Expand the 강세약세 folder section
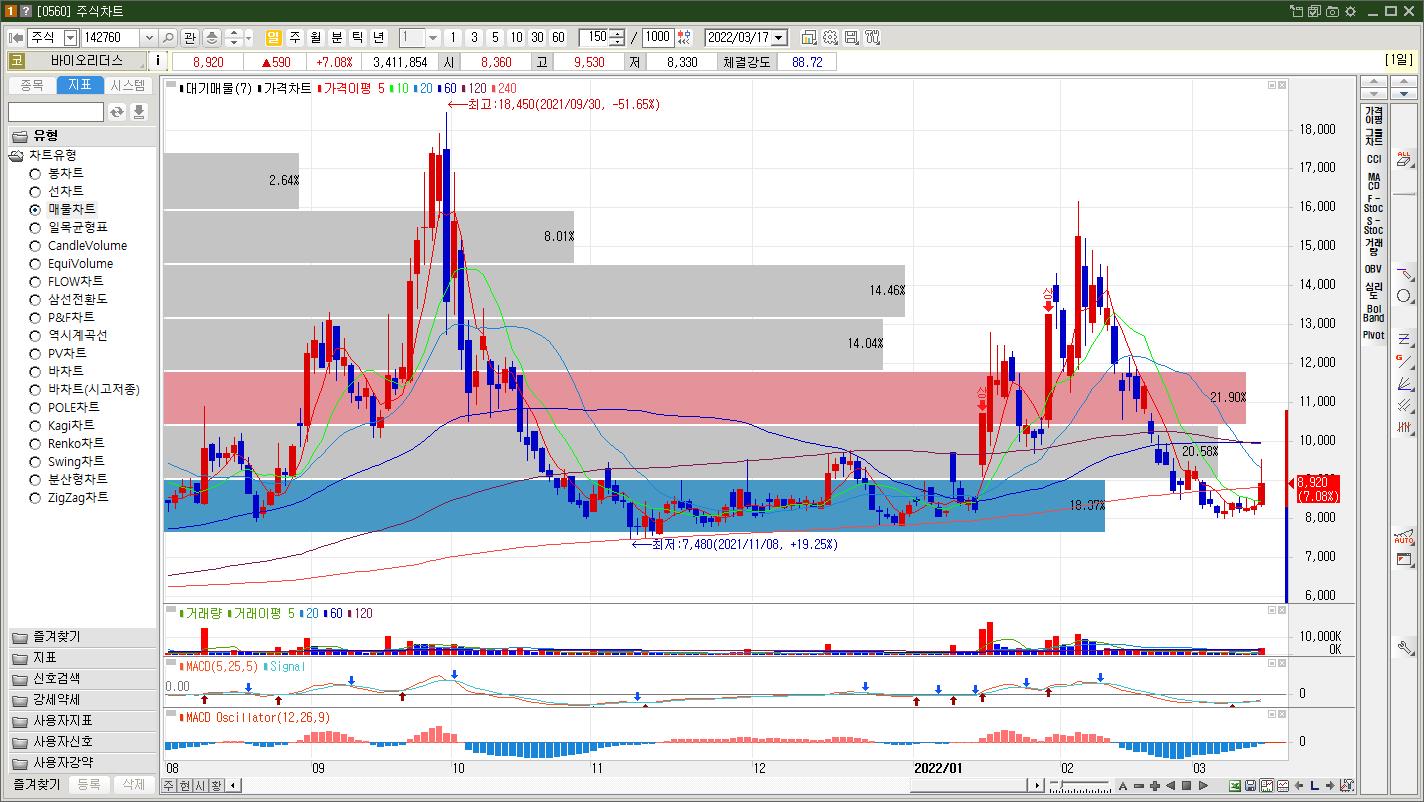This screenshot has width=1424, height=802. tap(82, 700)
